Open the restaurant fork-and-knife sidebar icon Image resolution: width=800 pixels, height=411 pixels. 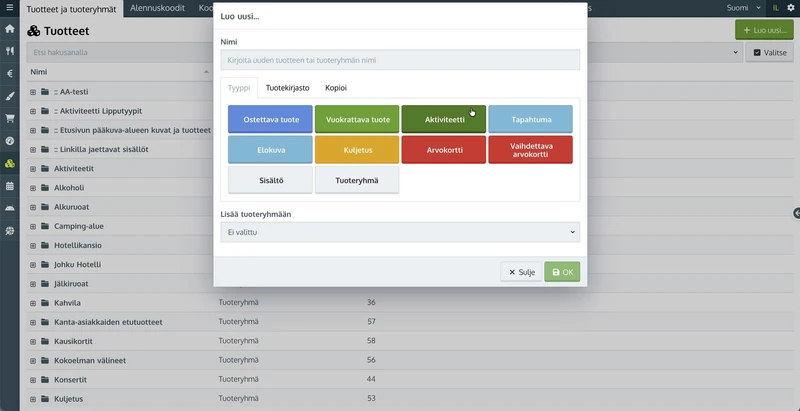tap(9, 51)
